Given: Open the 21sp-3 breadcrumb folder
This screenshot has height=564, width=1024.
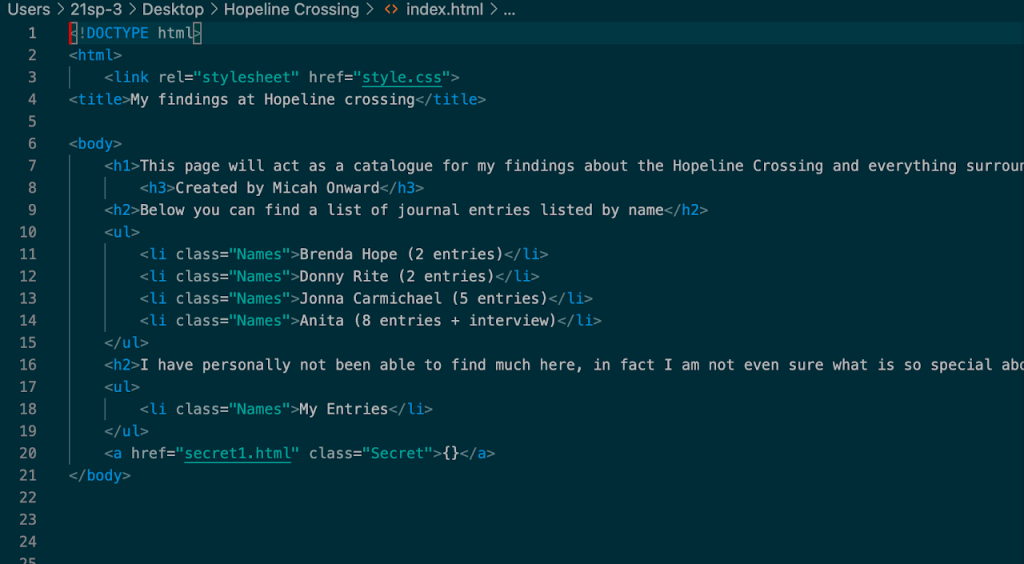Looking at the screenshot, I should click(x=96, y=10).
